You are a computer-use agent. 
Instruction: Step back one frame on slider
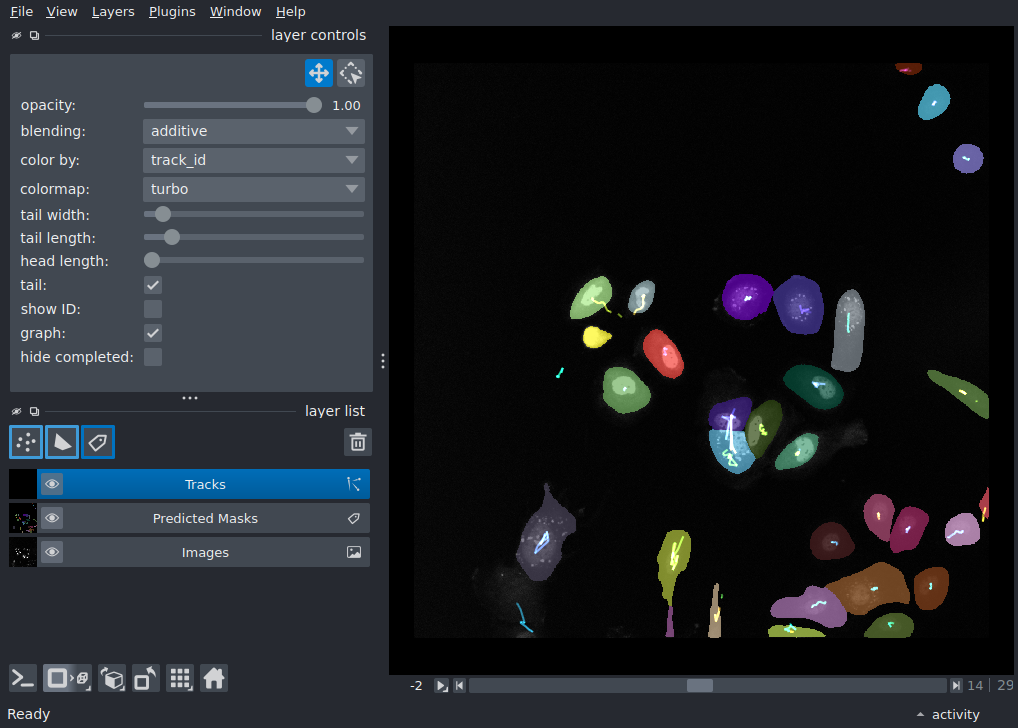coord(460,686)
